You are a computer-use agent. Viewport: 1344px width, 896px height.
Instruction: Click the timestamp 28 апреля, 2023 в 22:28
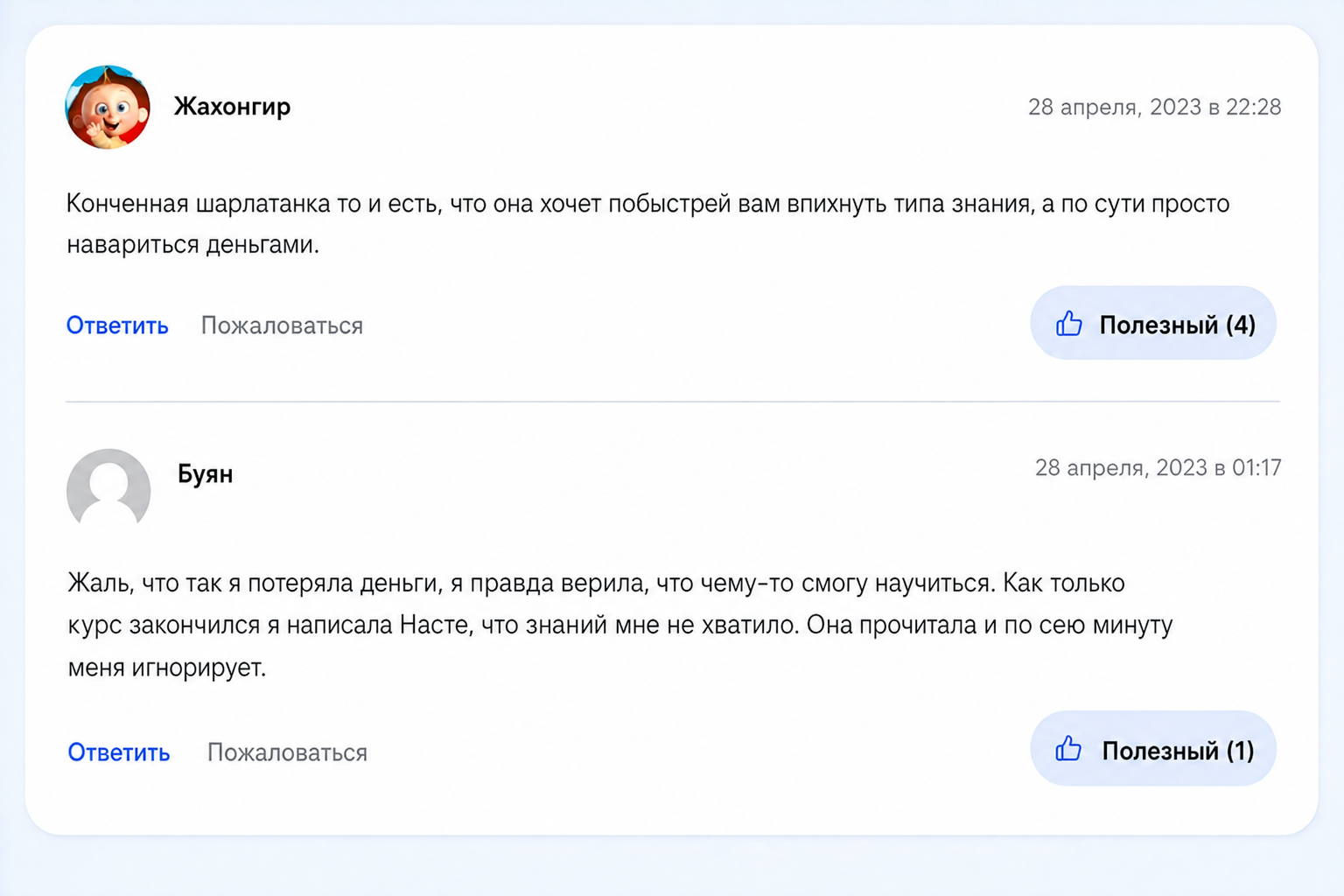(1154, 107)
